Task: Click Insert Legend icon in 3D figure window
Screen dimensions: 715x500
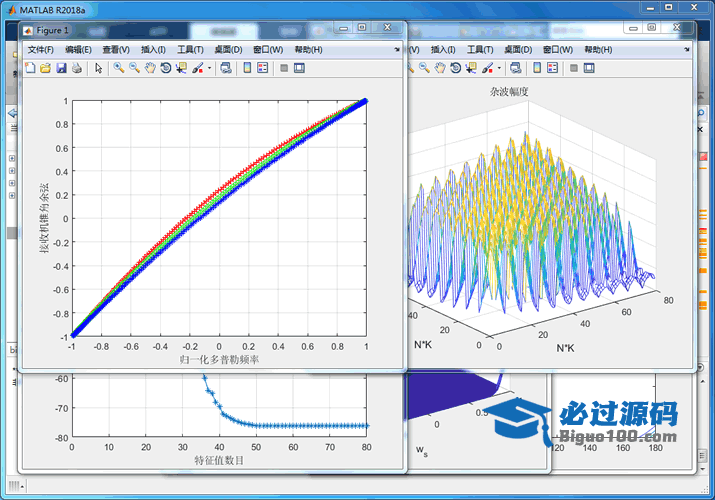Action: 553,68
